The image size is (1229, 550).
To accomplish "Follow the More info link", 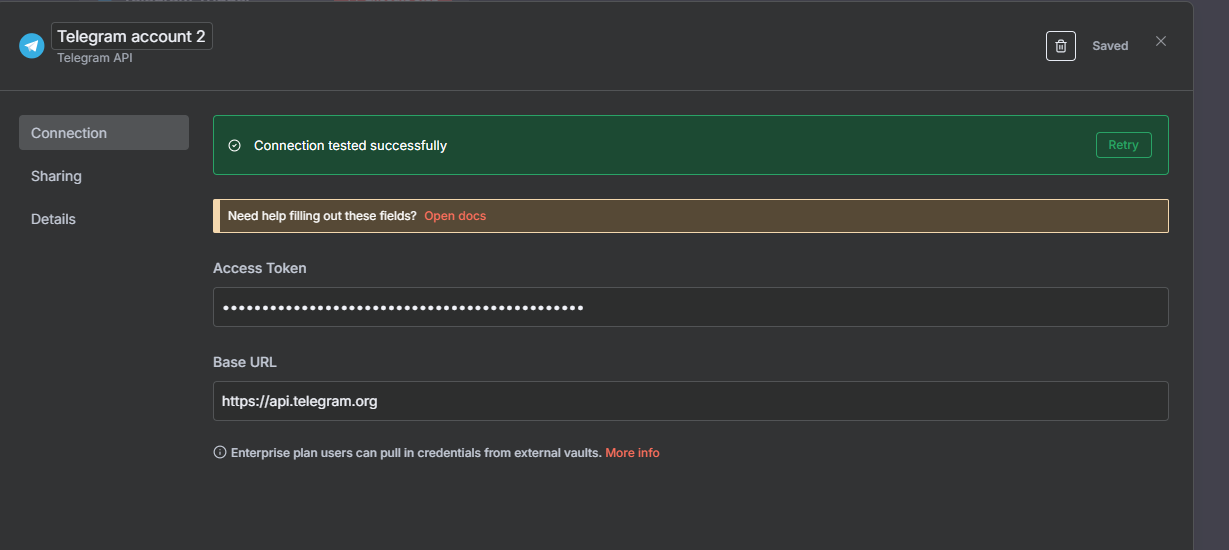I will (632, 453).
